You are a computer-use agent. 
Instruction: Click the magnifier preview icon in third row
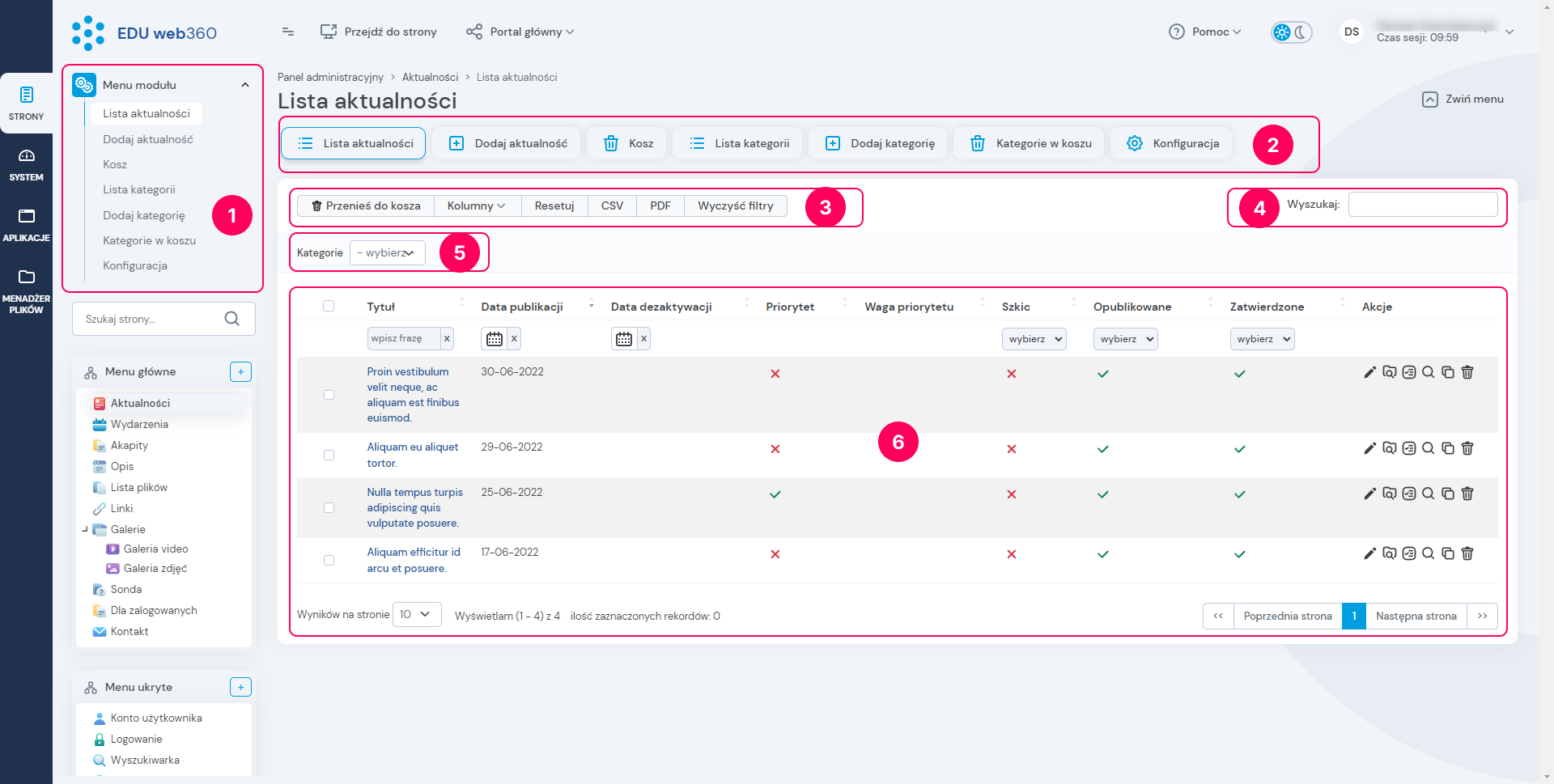point(1429,494)
